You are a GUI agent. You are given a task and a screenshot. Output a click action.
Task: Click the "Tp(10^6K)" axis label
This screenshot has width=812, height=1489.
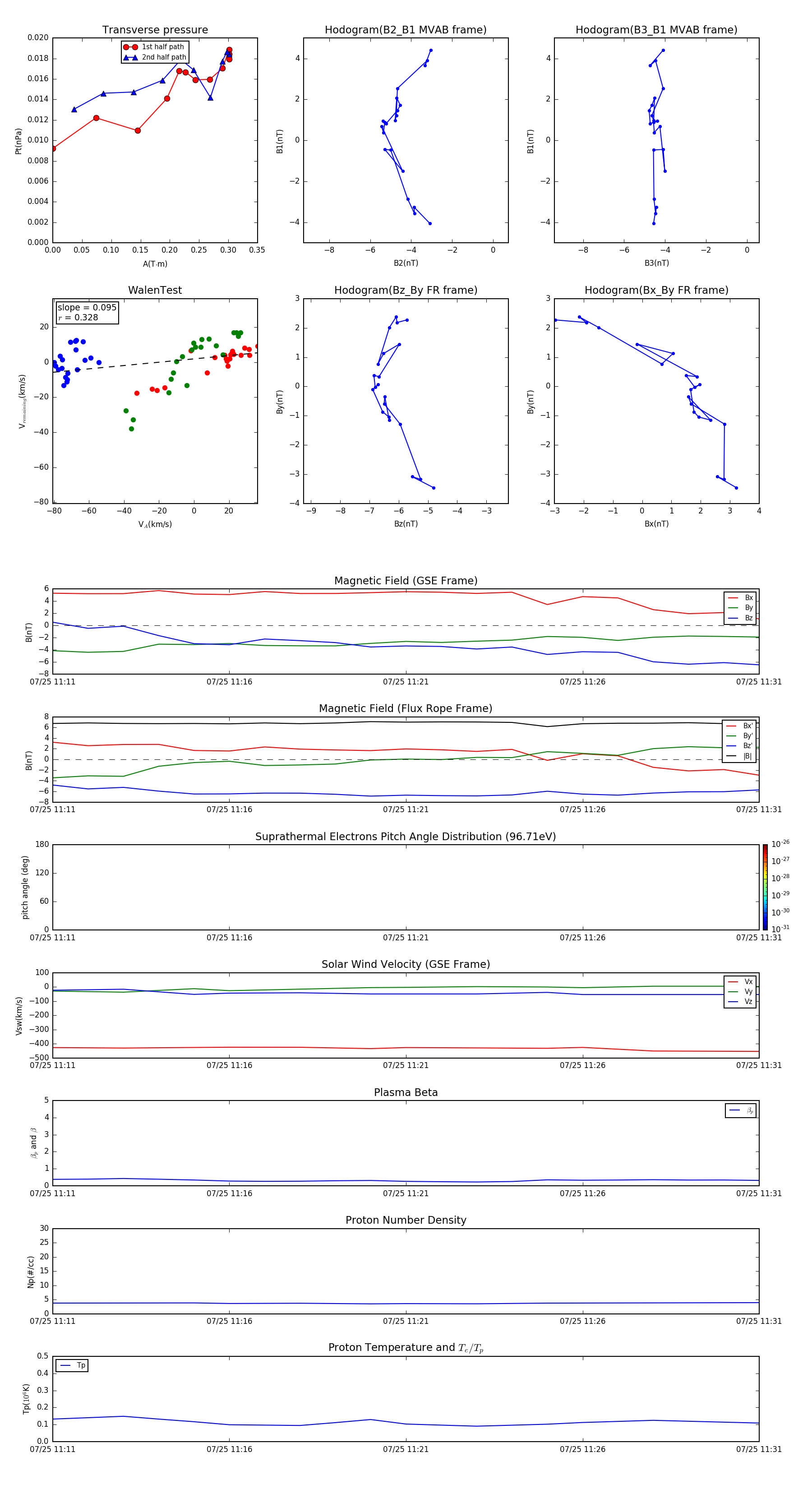coord(26,1399)
